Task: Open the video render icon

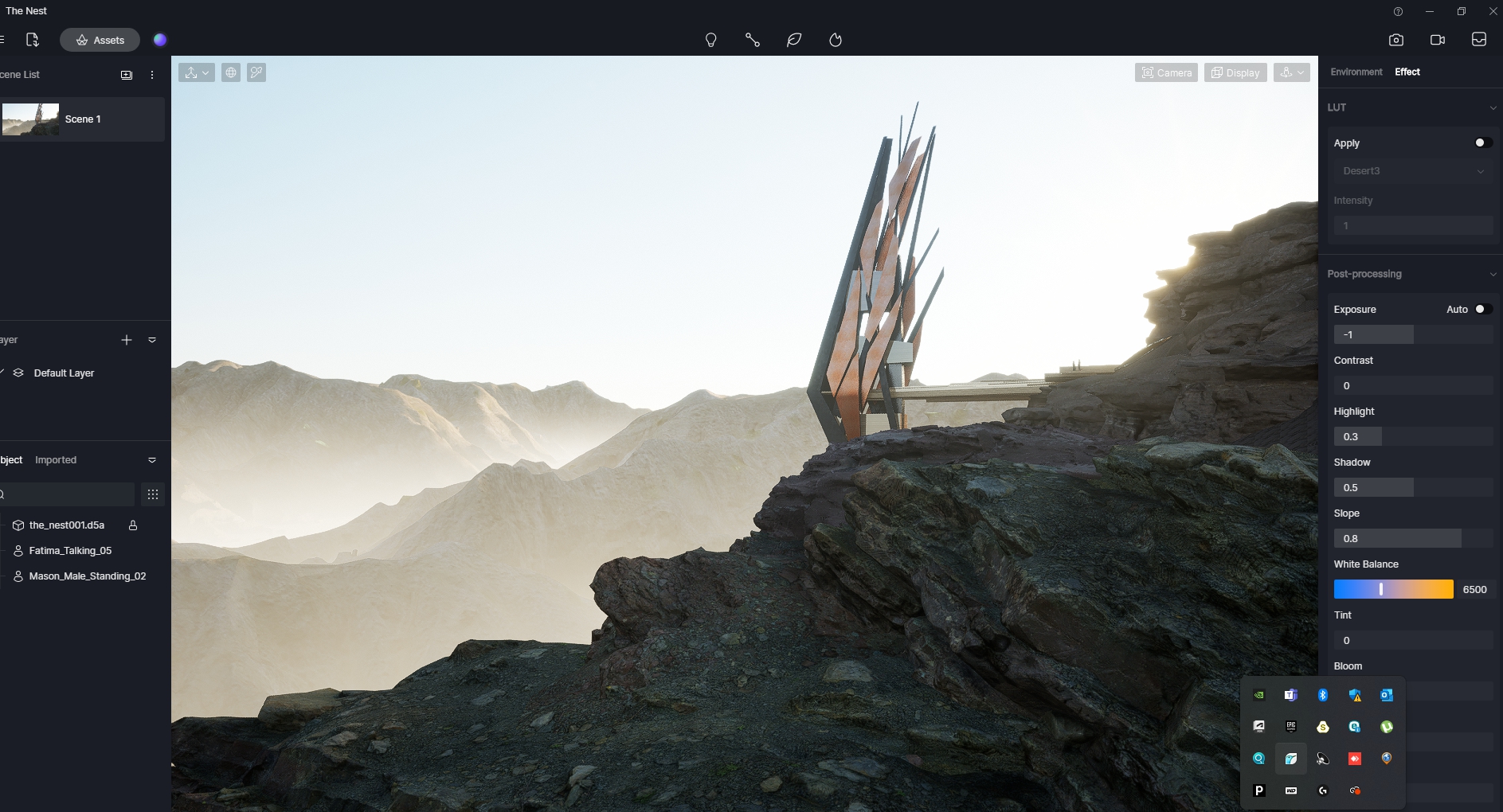Action: tap(1437, 40)
